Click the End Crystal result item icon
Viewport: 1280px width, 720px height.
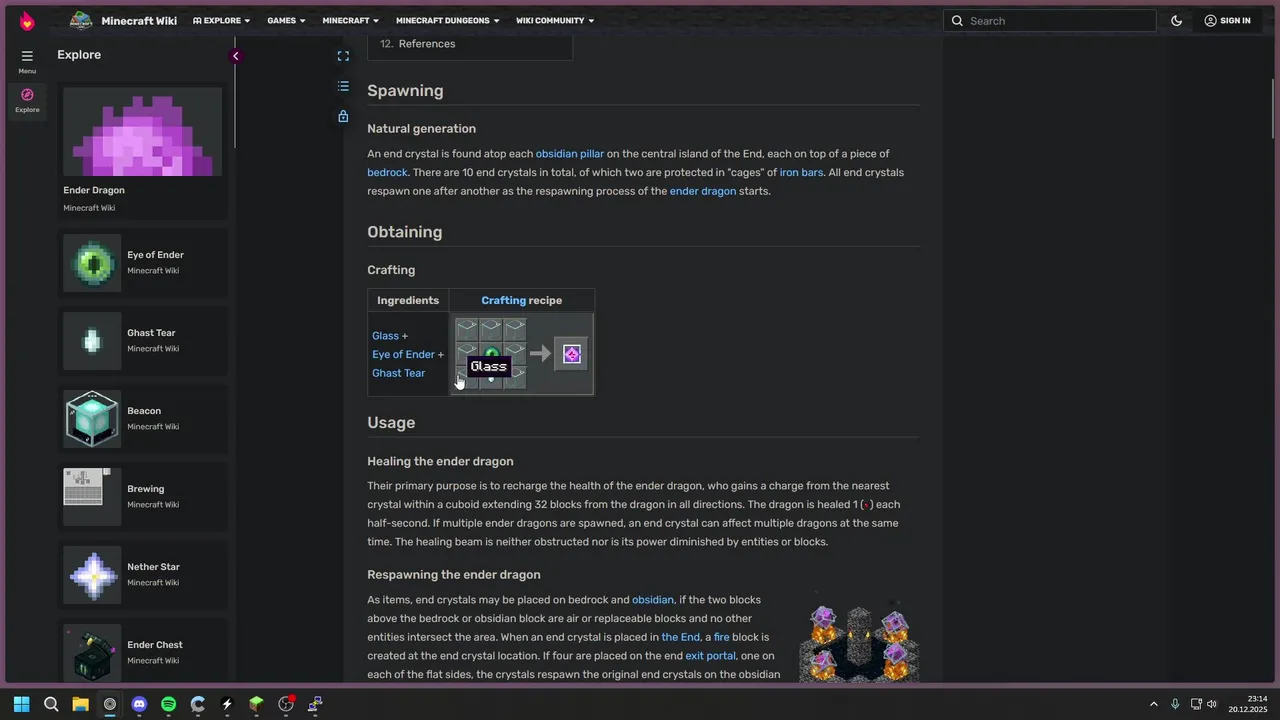572,354
